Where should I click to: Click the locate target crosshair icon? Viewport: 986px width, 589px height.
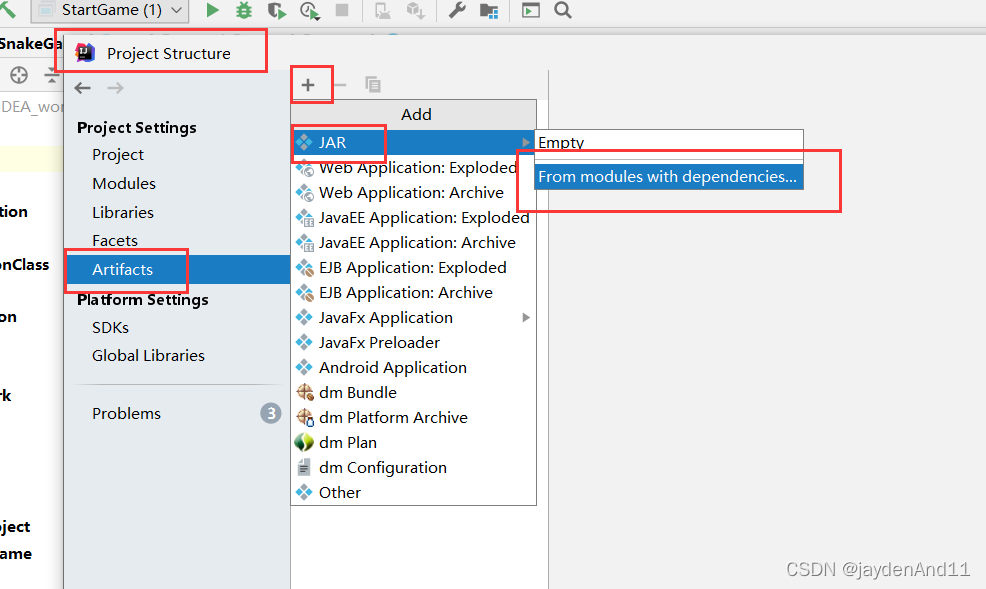pyautogui.click(x=19, y=75)
